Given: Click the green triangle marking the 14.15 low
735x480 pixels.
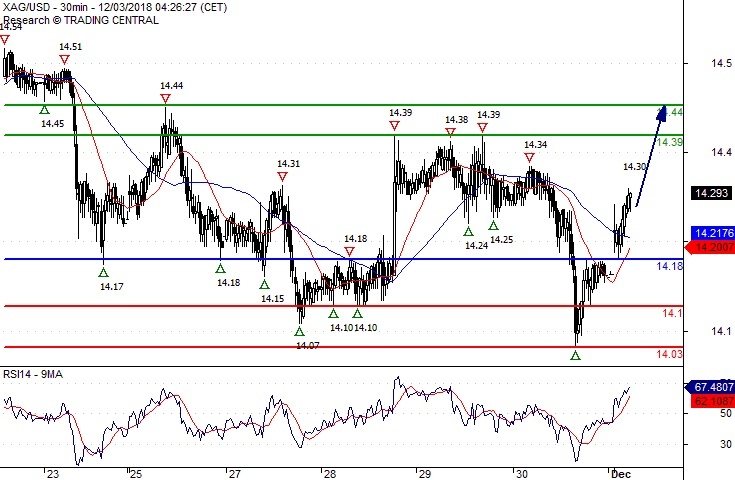Looking at the screenshot, I should 264,285.
